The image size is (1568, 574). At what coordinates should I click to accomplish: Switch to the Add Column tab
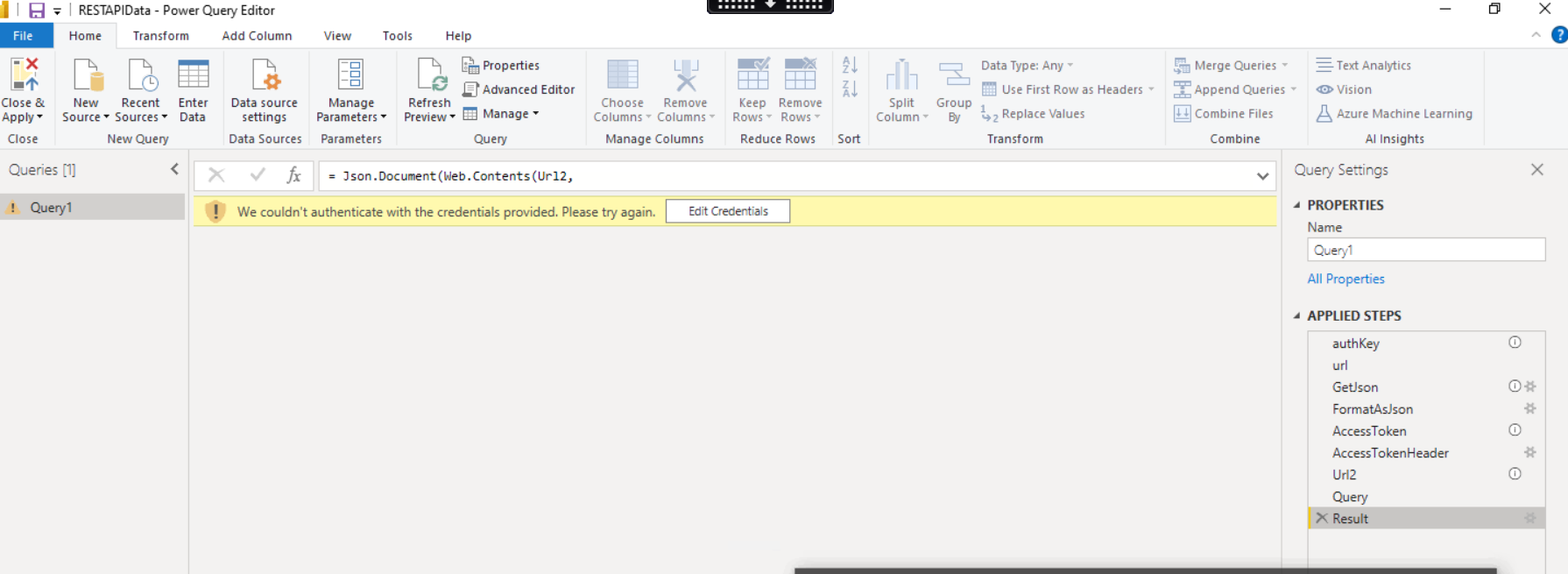click(257, 36)
